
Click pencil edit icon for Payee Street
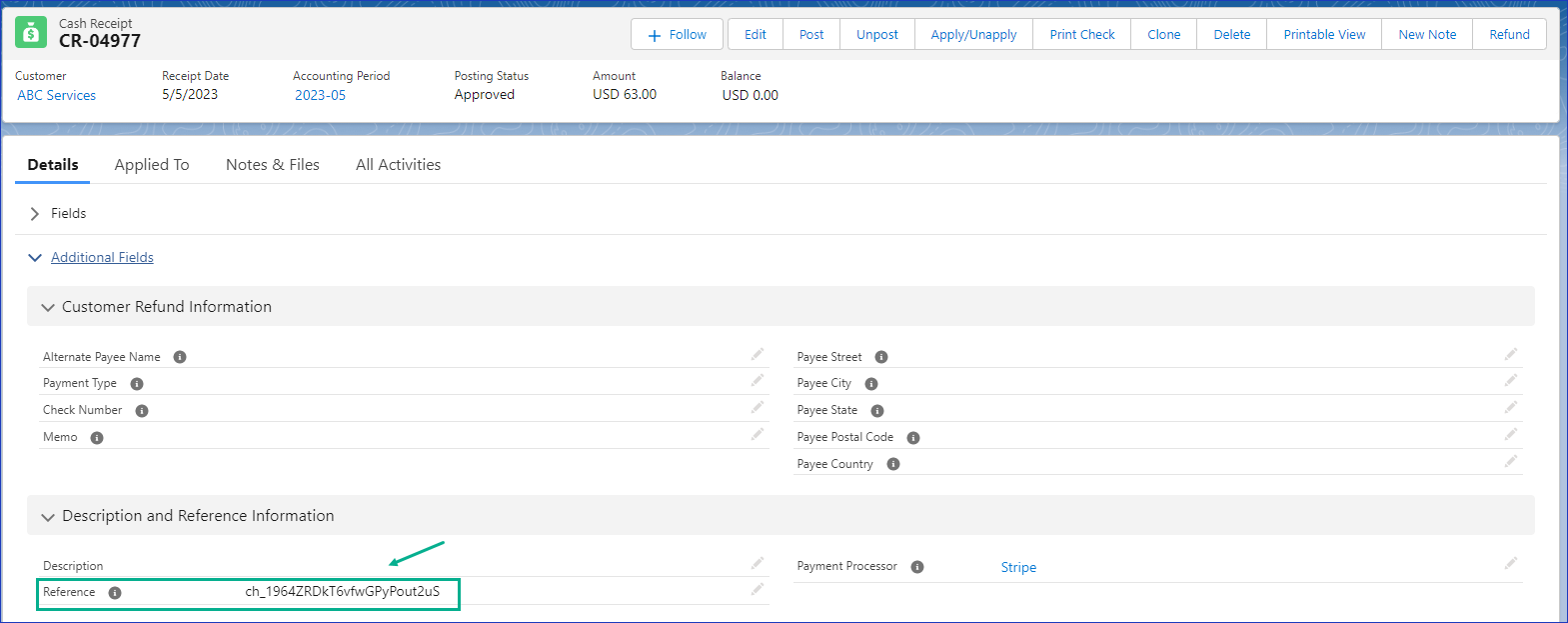[1511, 354]
